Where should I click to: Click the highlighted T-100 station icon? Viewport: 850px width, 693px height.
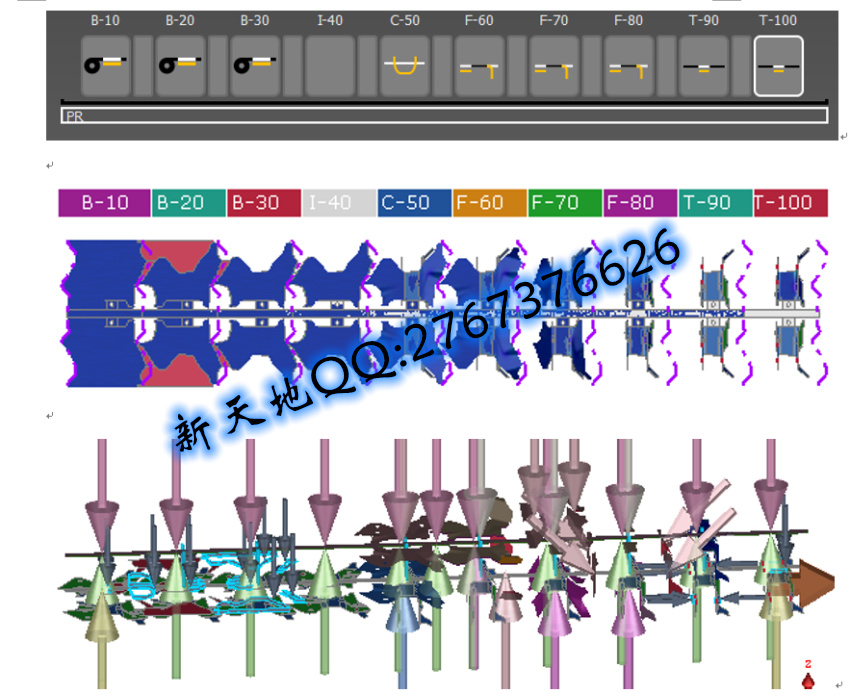778,66
